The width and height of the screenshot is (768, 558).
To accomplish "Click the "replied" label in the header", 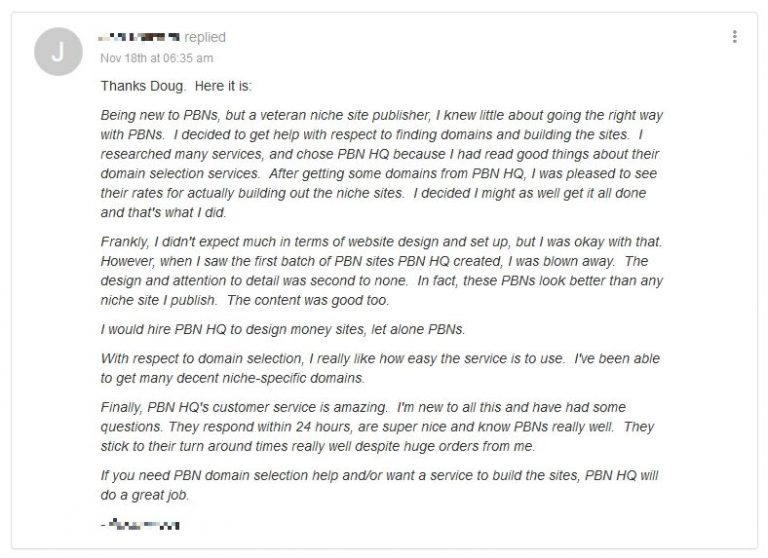I will tap(205, 38).
